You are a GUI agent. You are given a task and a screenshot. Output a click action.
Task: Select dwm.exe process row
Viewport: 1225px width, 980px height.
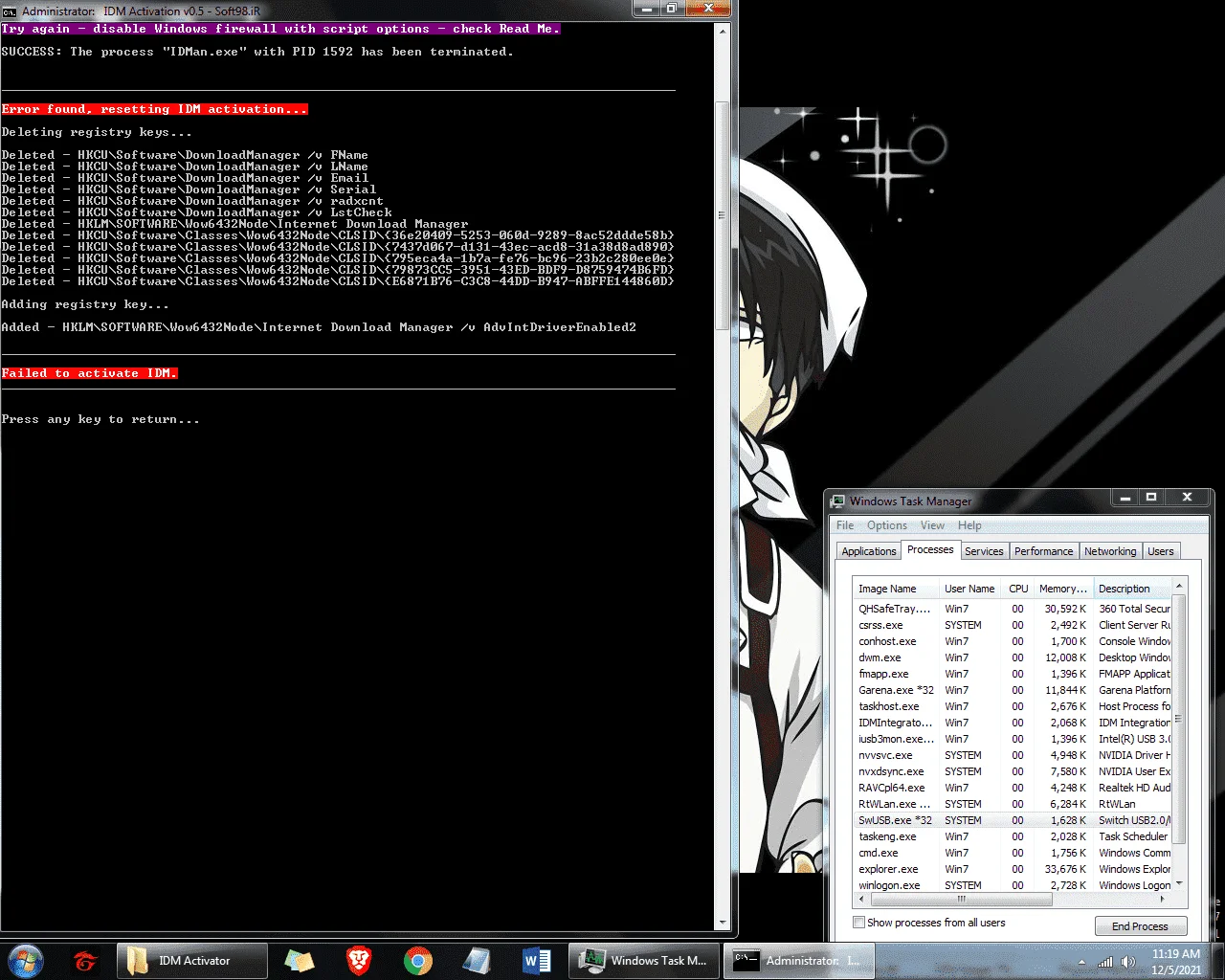coord(1013,657)
